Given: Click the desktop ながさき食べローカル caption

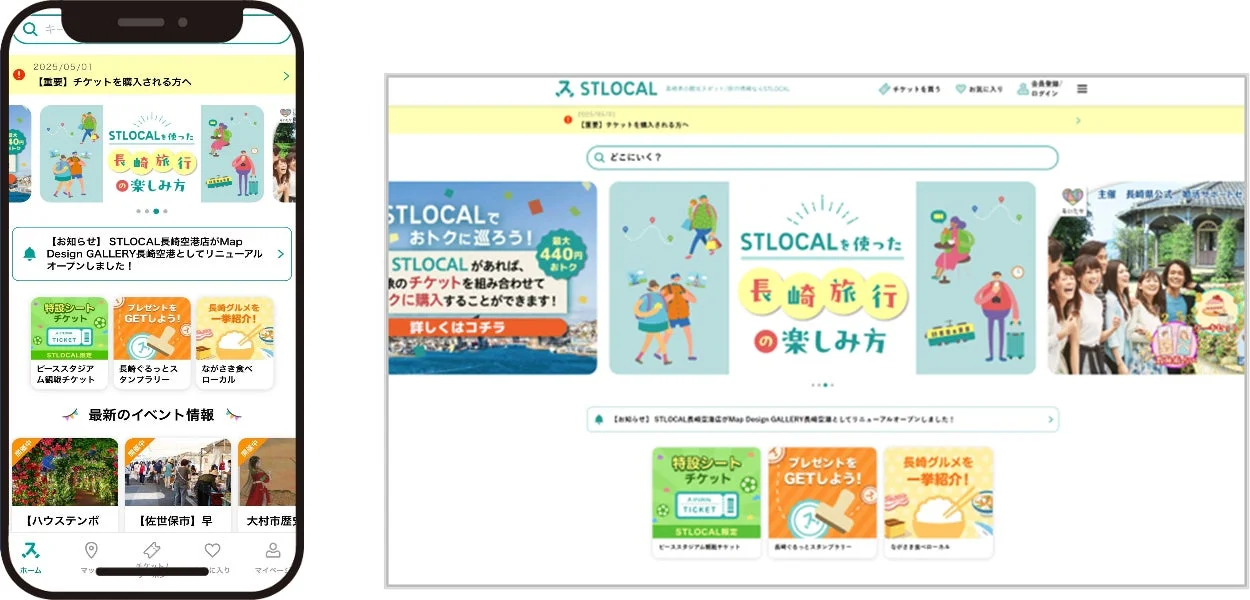Looking at the screenshot, I should coord(921,549).
